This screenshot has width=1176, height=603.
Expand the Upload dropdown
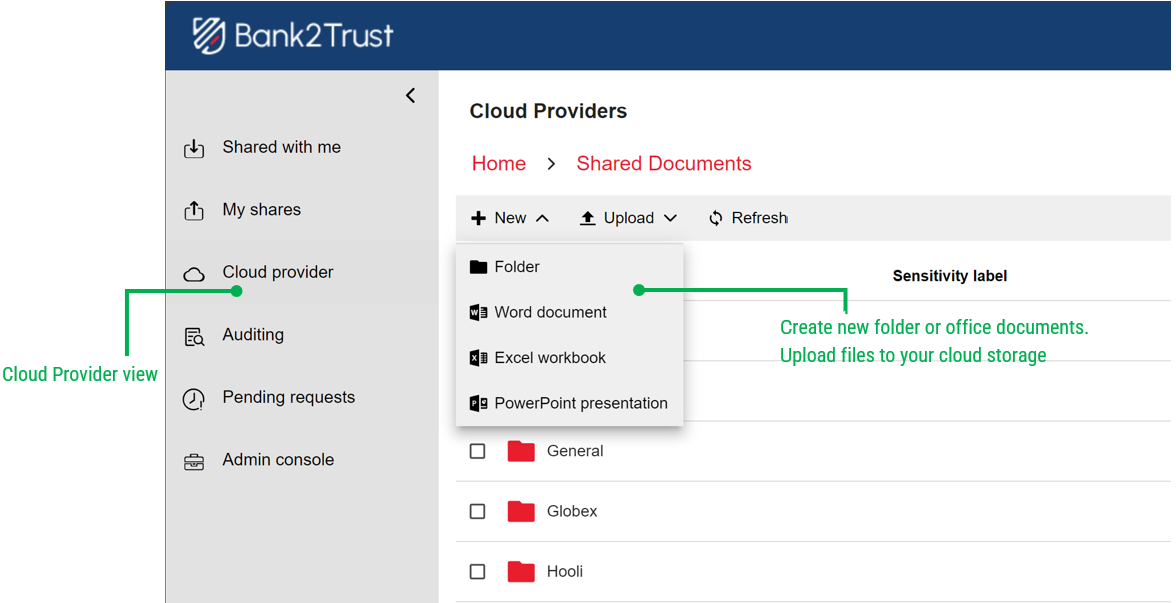[x=670, y=217]
